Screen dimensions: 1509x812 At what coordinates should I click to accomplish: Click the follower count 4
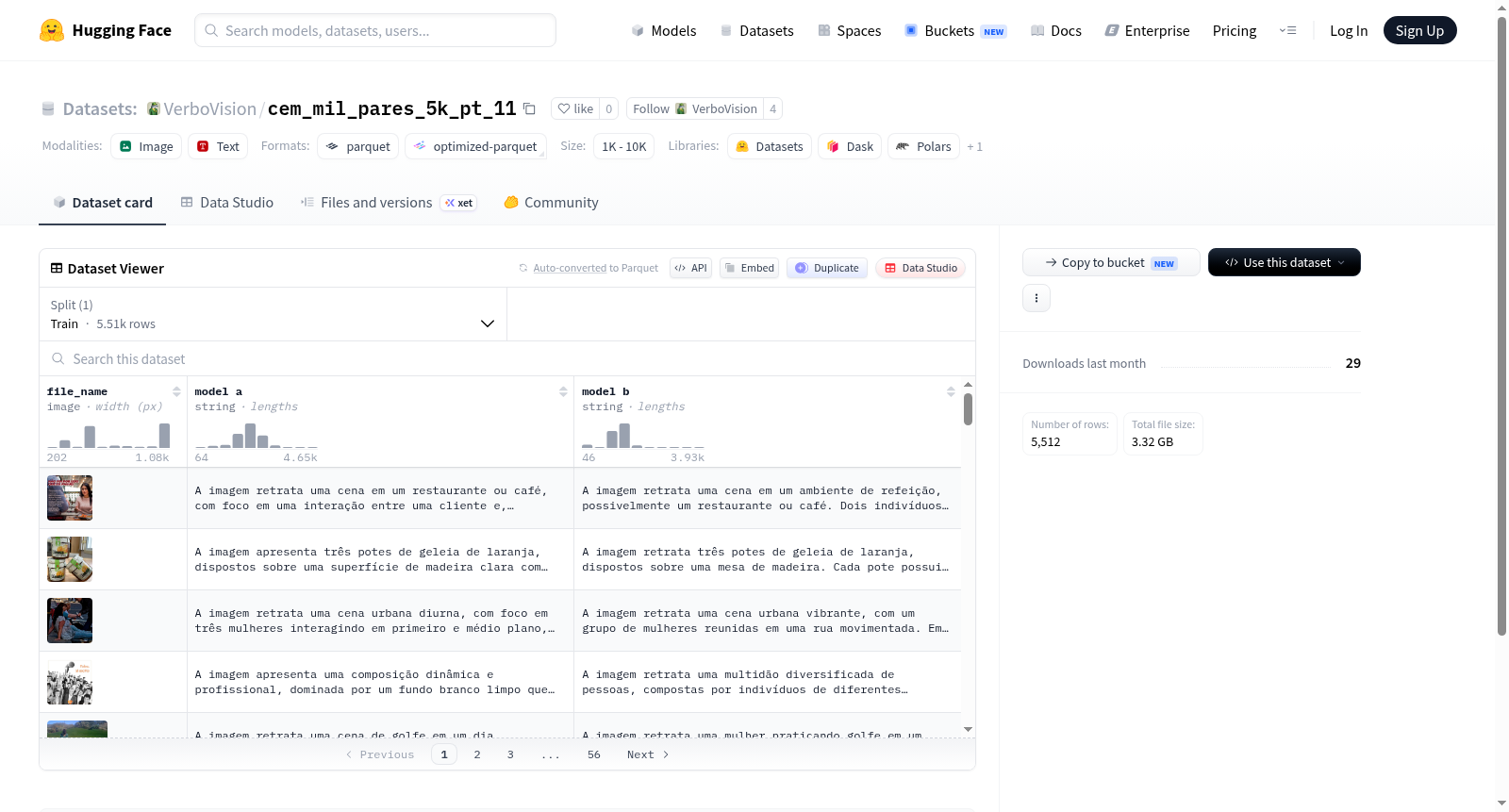(773, 108)
